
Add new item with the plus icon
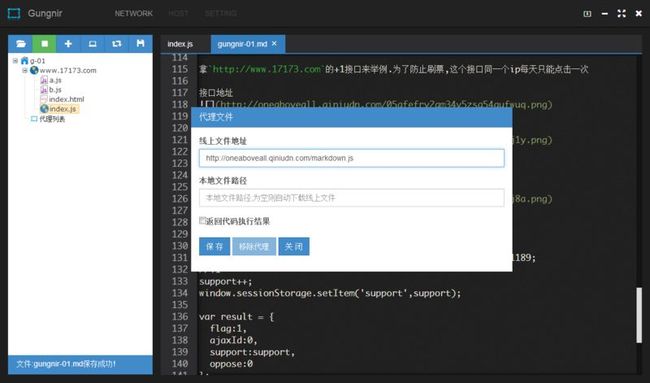[x=68, y=44]
